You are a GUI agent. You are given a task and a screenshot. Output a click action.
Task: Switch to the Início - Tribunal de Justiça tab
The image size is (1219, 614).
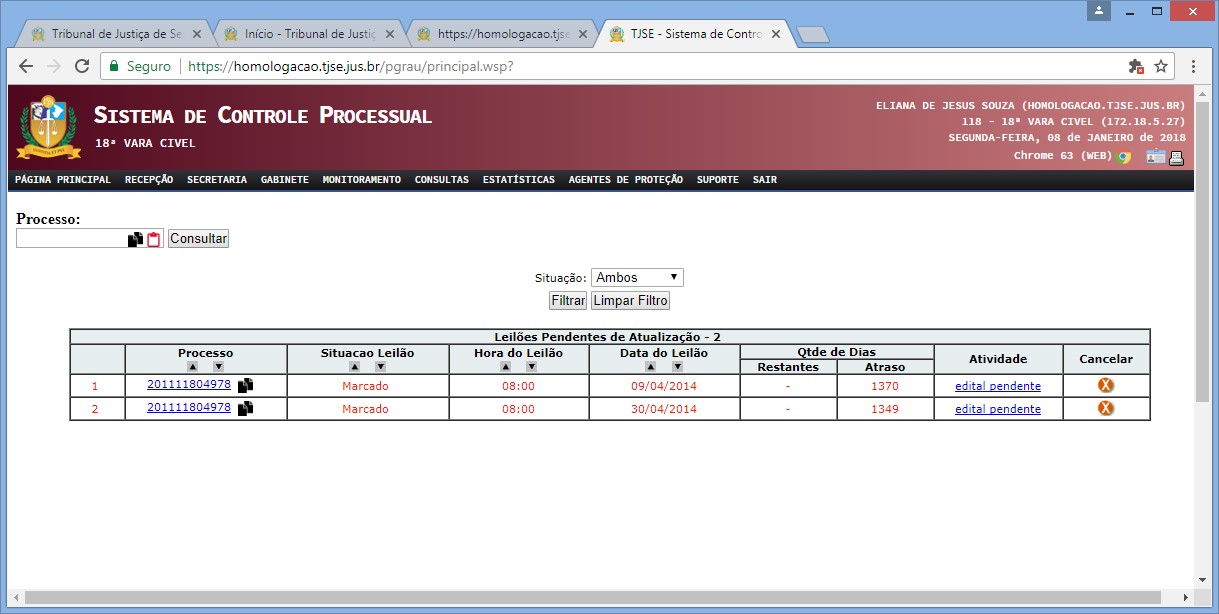pos(310,33)
